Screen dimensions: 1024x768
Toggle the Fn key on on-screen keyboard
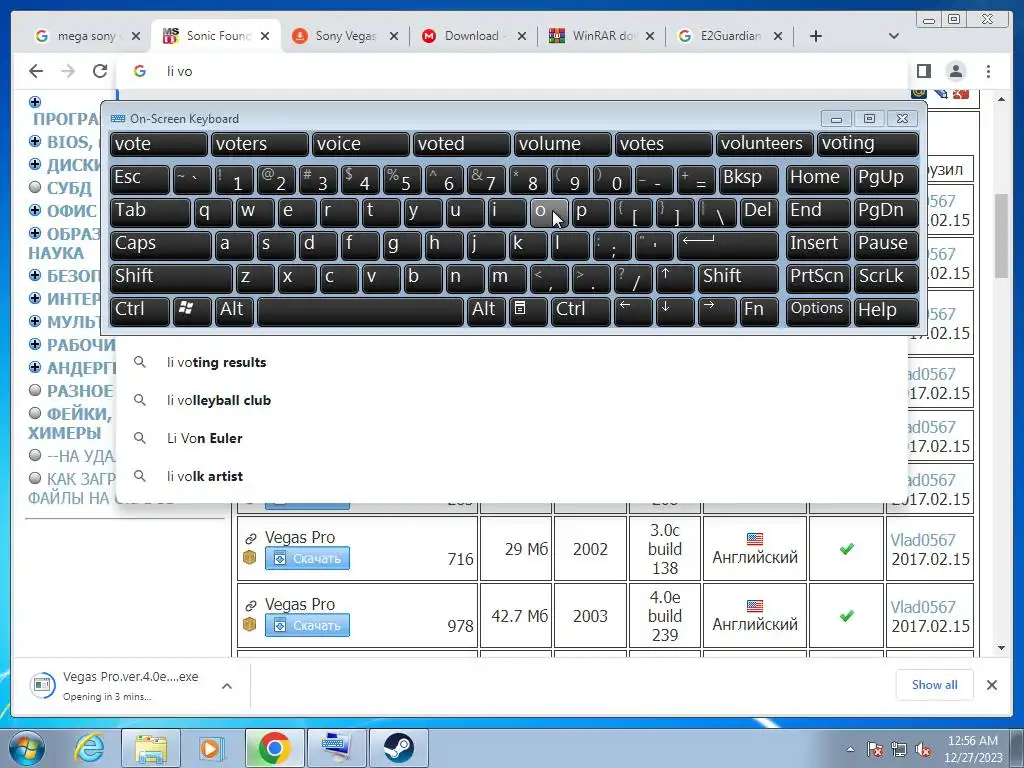point(760,310)
